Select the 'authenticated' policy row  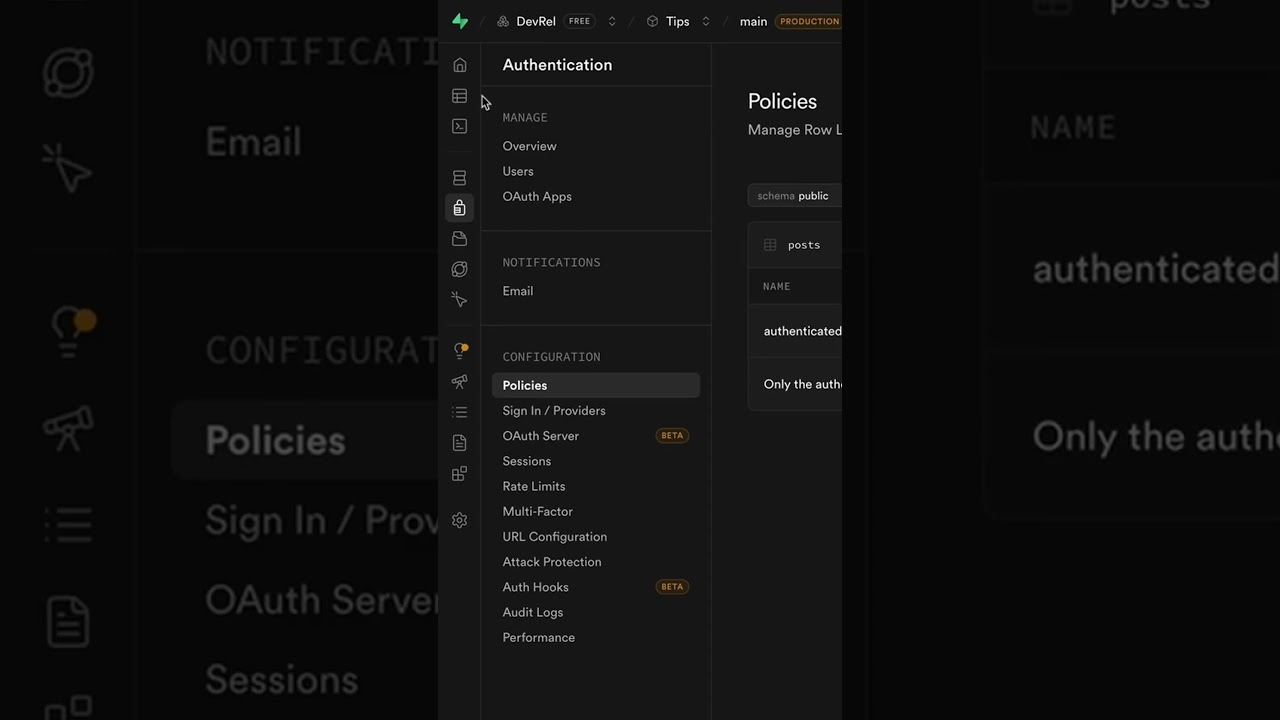click(795, 331)
